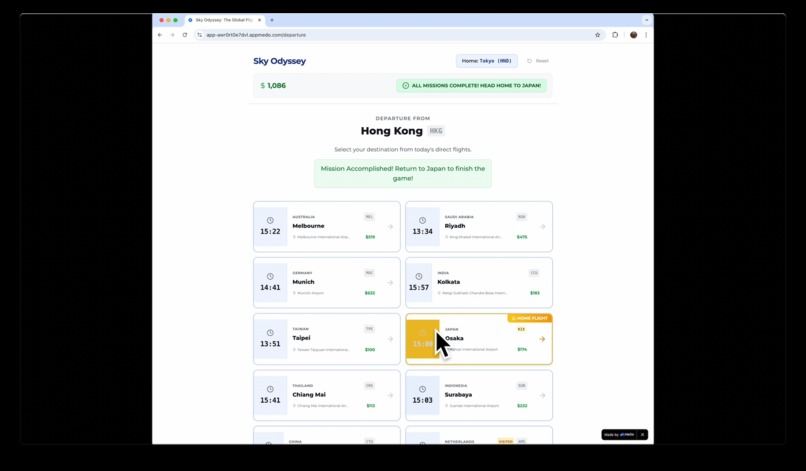Select the Riyadh flight card

click(x=479, y=226)
